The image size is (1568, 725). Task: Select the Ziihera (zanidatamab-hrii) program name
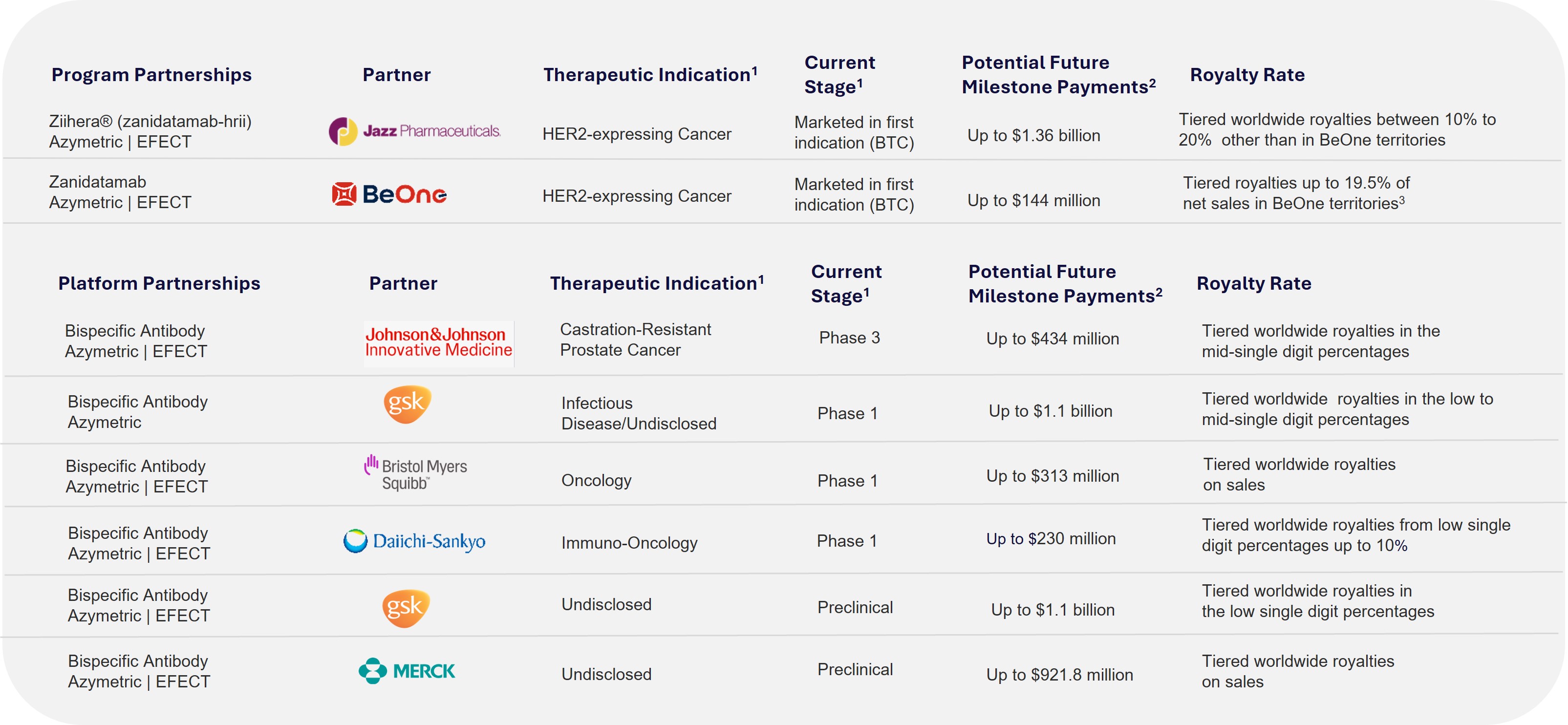pos(150,121)
